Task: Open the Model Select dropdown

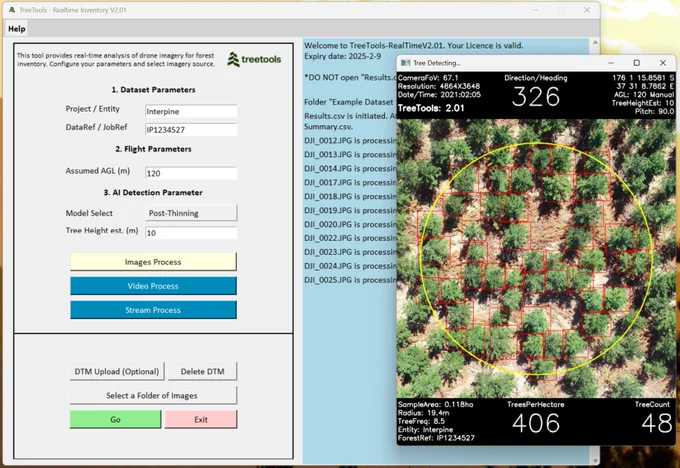Action: coord(191,213)
